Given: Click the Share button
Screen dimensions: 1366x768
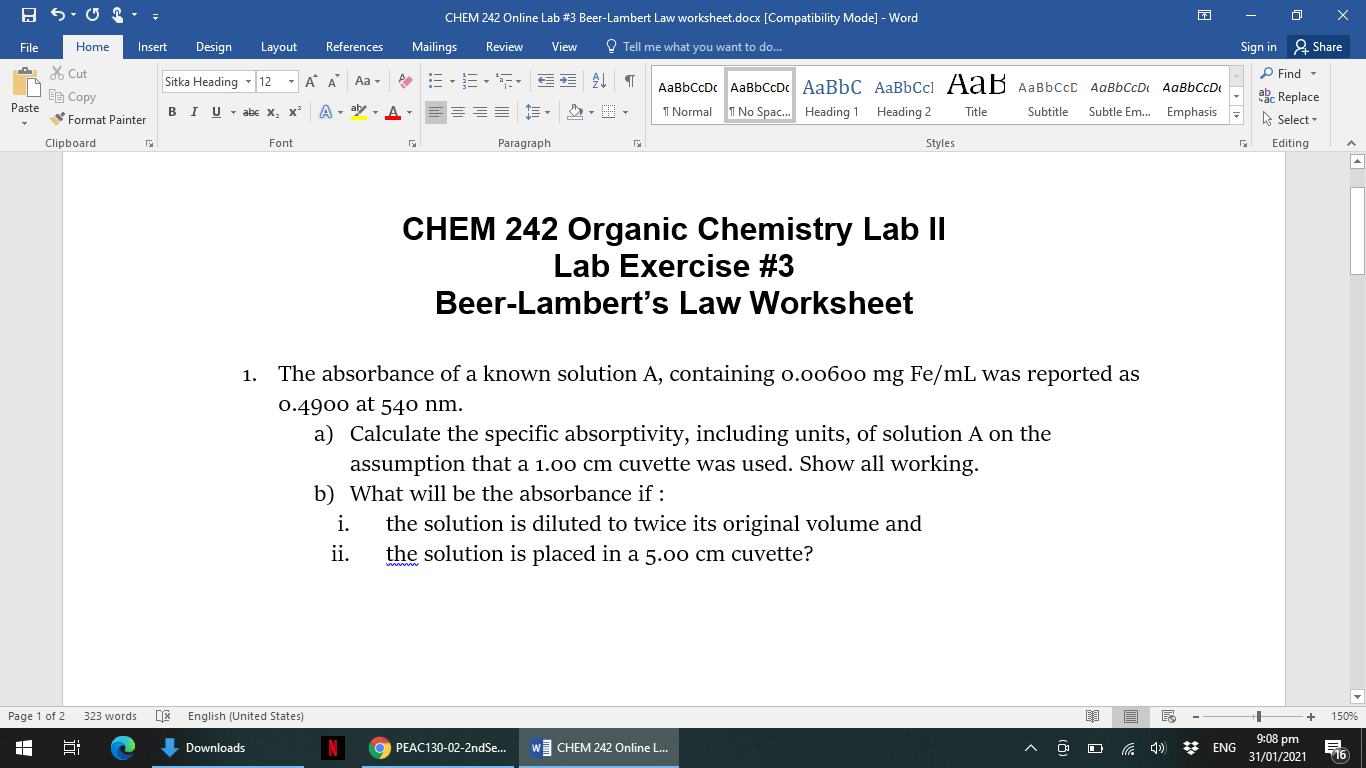Looking at the screenshot, I should tap(1318, 46).
